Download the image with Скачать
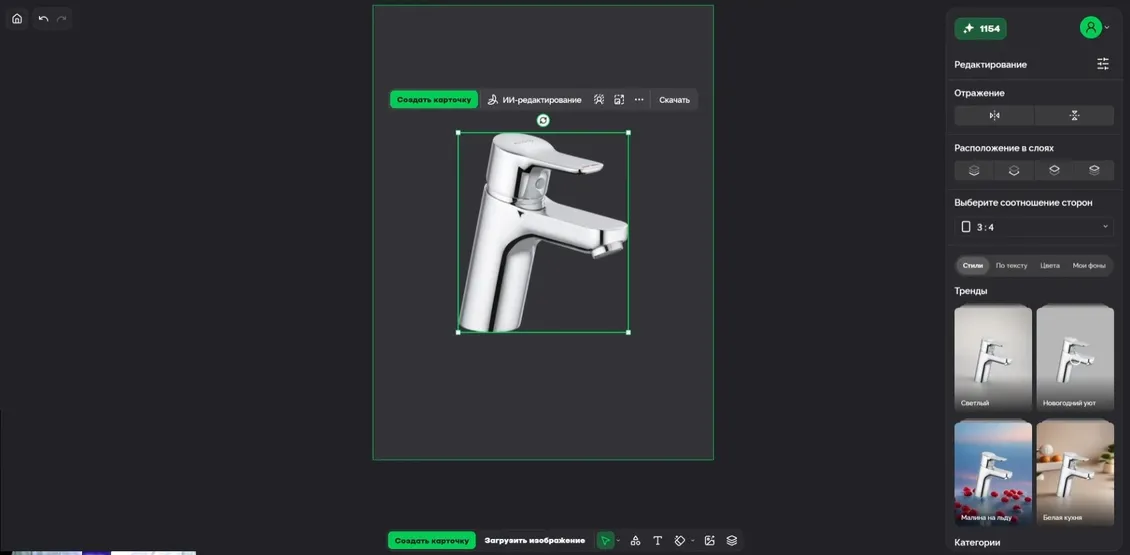This screenshot has width=1130, height=555. (x=675, y=100)
